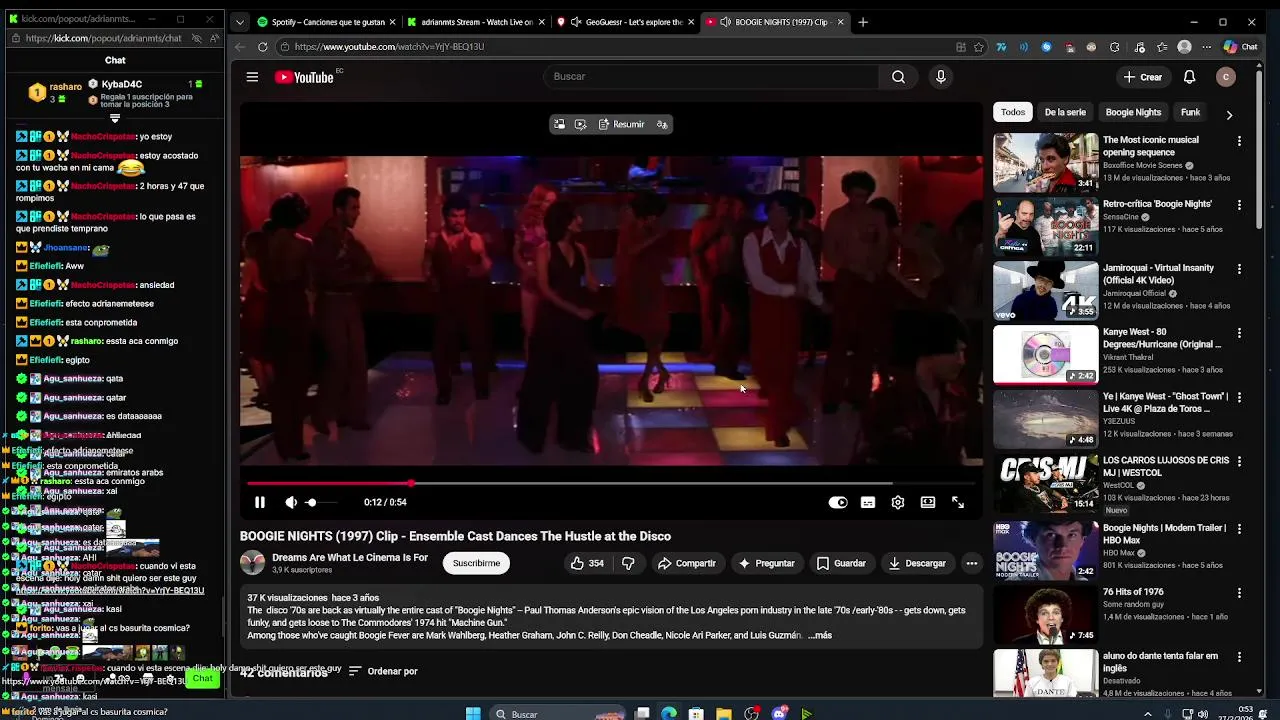Open options for 76 Hits of 1976 video
Screen dimensions: 1280x720
point(1239,593)
